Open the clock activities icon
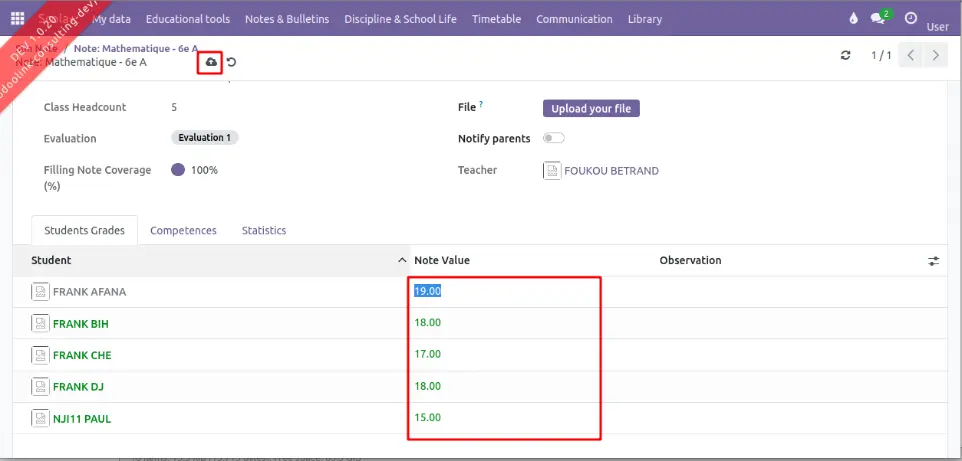962x461 pixels. (x=910, y=18)
